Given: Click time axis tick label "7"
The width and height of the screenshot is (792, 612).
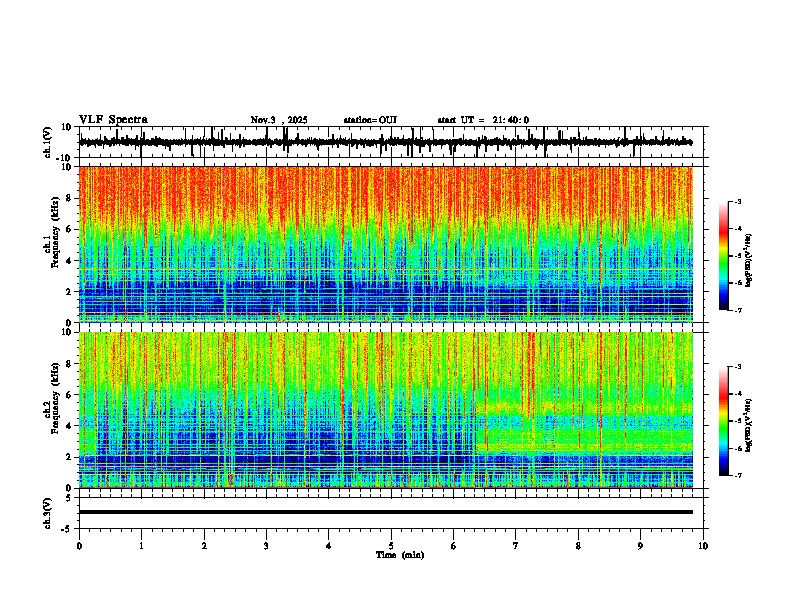Looking at the screenshot, I should [516, 546].
